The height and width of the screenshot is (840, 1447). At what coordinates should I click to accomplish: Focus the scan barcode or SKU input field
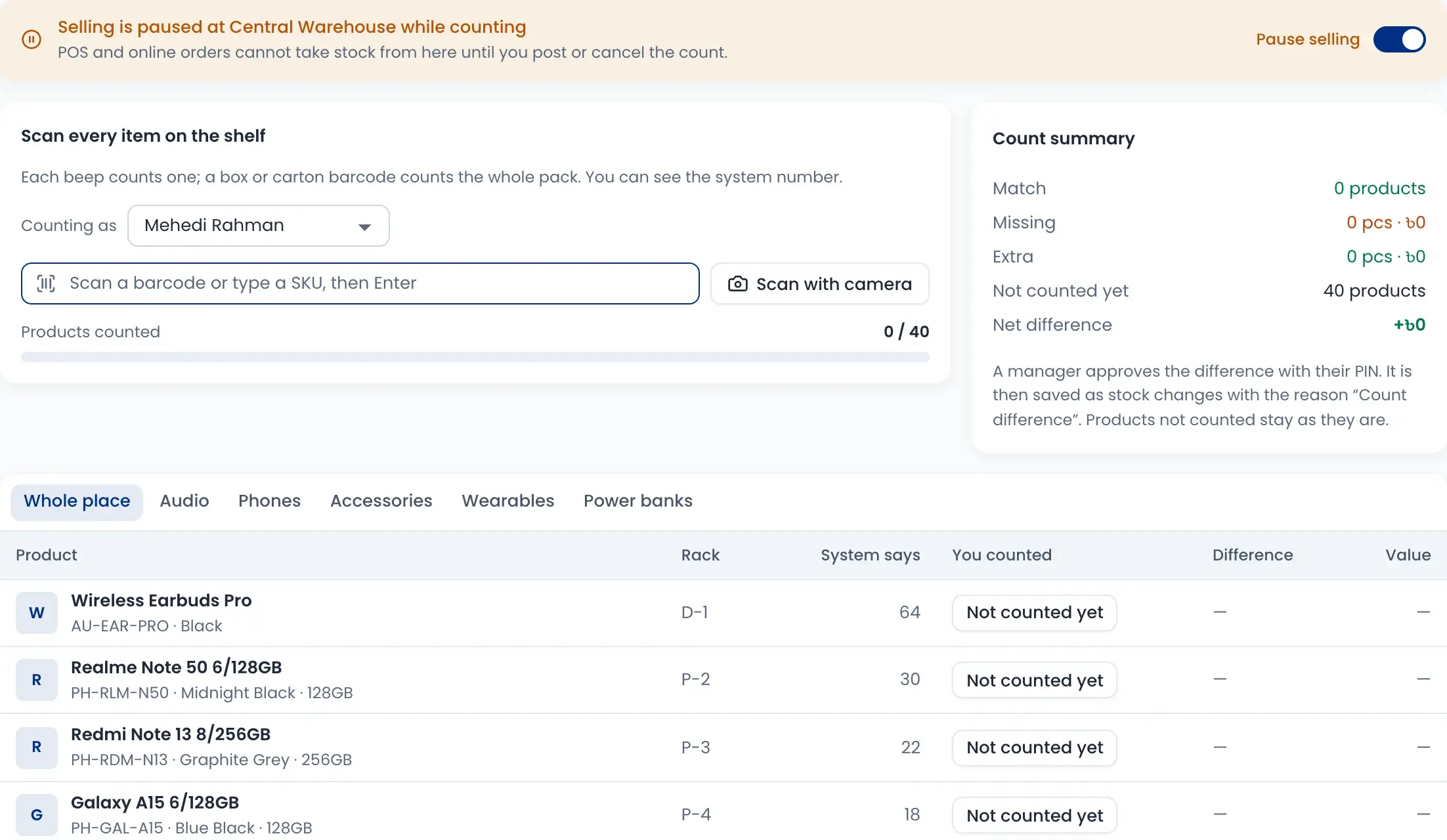pyautogui.click(x=360, y=283)
